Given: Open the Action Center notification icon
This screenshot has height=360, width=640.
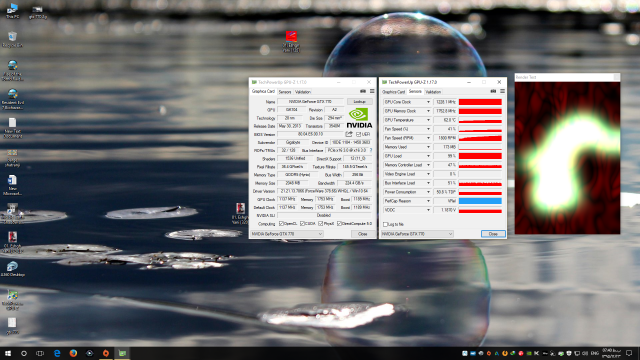Looking at the screenshot, I should pos(629,353).
